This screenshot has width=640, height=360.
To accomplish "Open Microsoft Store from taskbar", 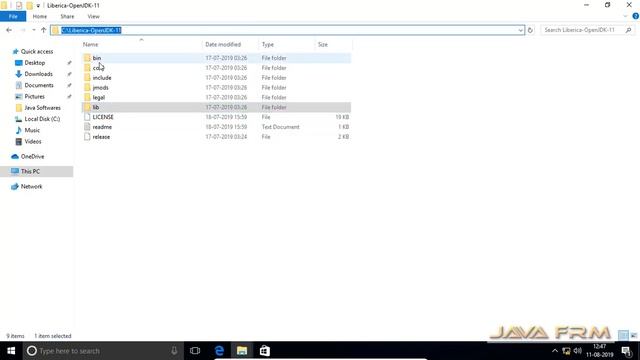I will coord(264,351).
